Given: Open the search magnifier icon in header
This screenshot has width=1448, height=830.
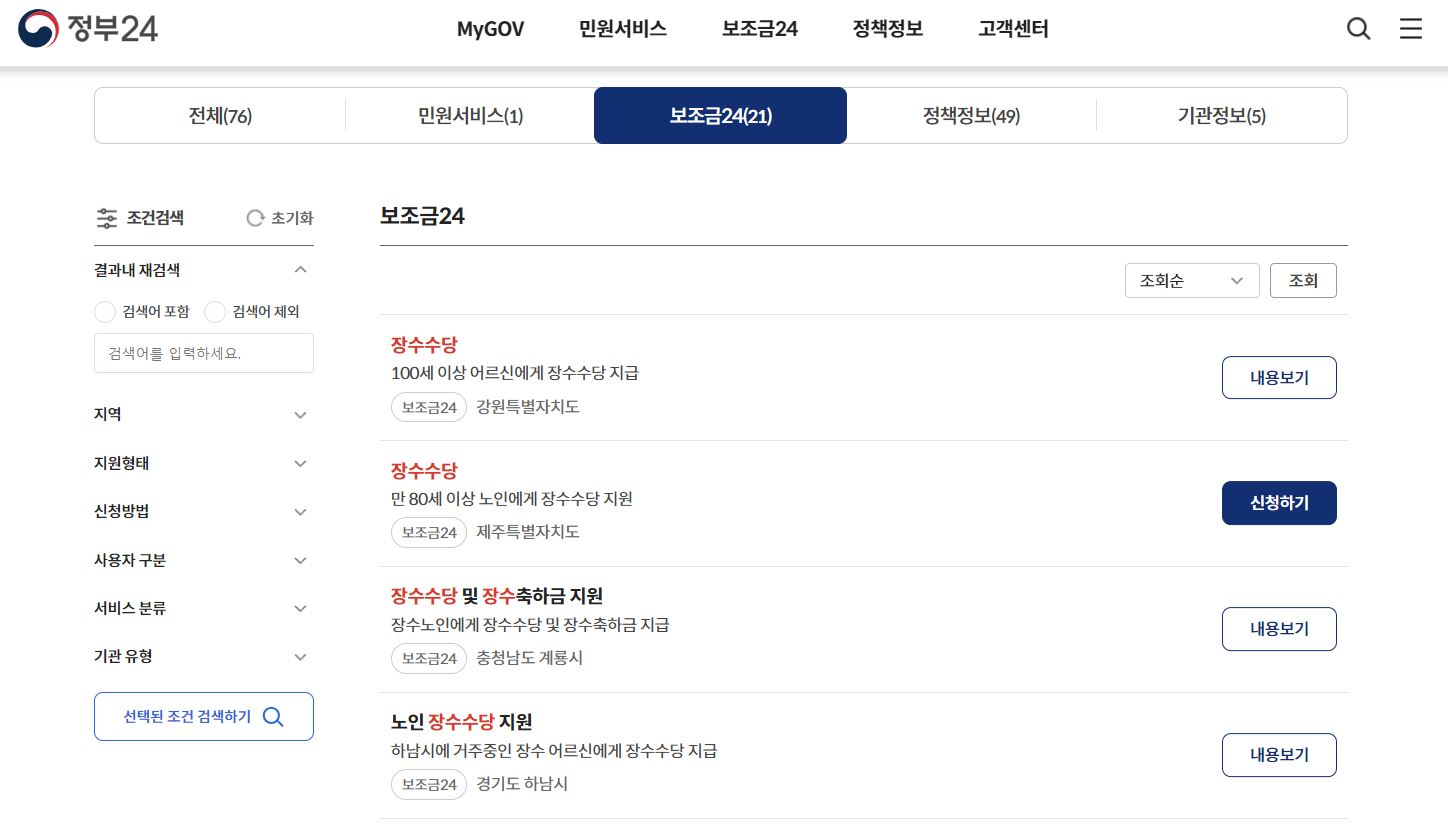Looking at the screenshot, I should tap(1358, 29).
